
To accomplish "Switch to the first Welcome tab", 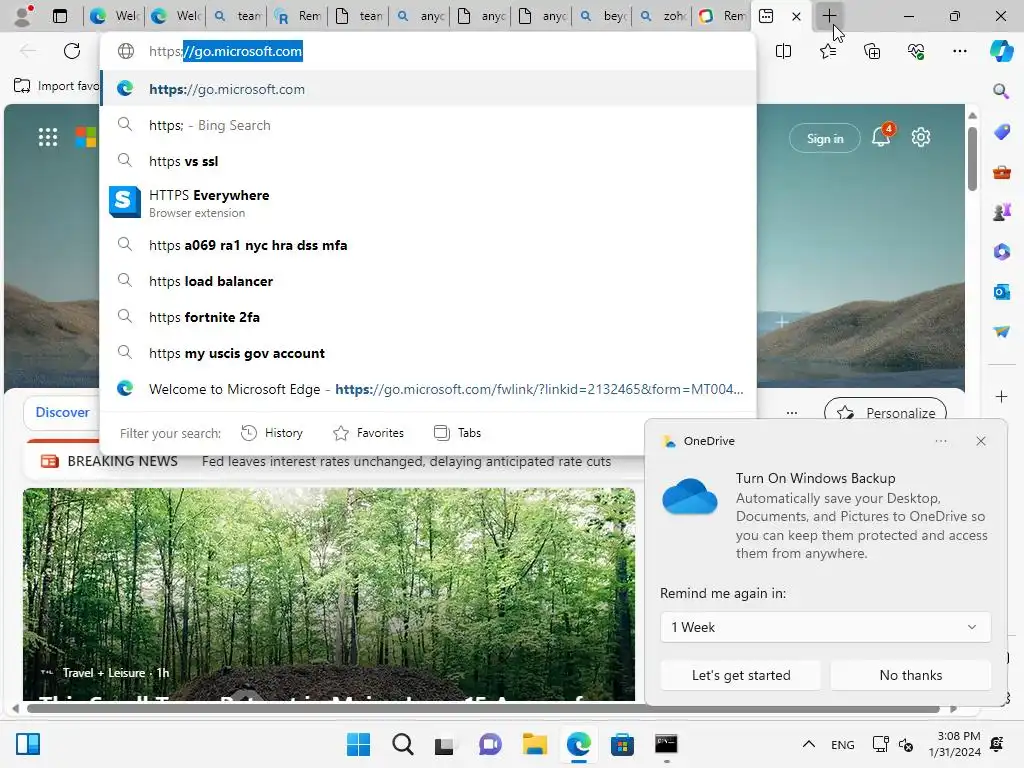I will tap(116, 16).
